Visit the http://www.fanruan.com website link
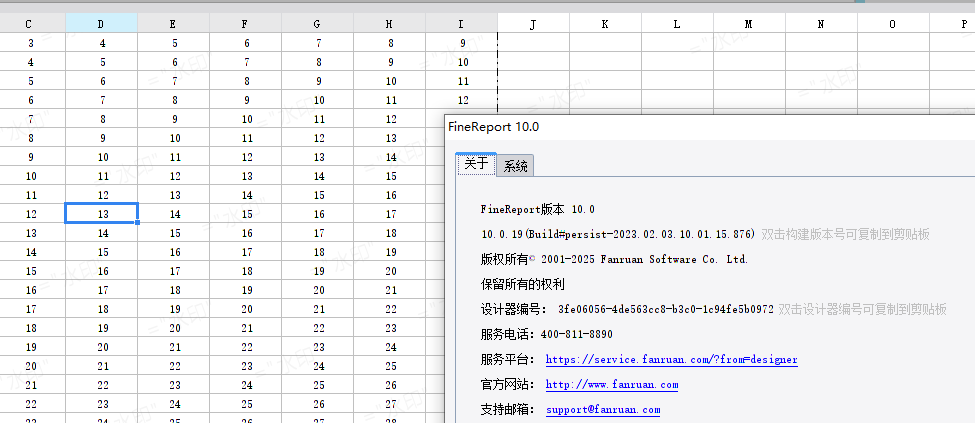The image size is (975, 423). click(612, 384)
